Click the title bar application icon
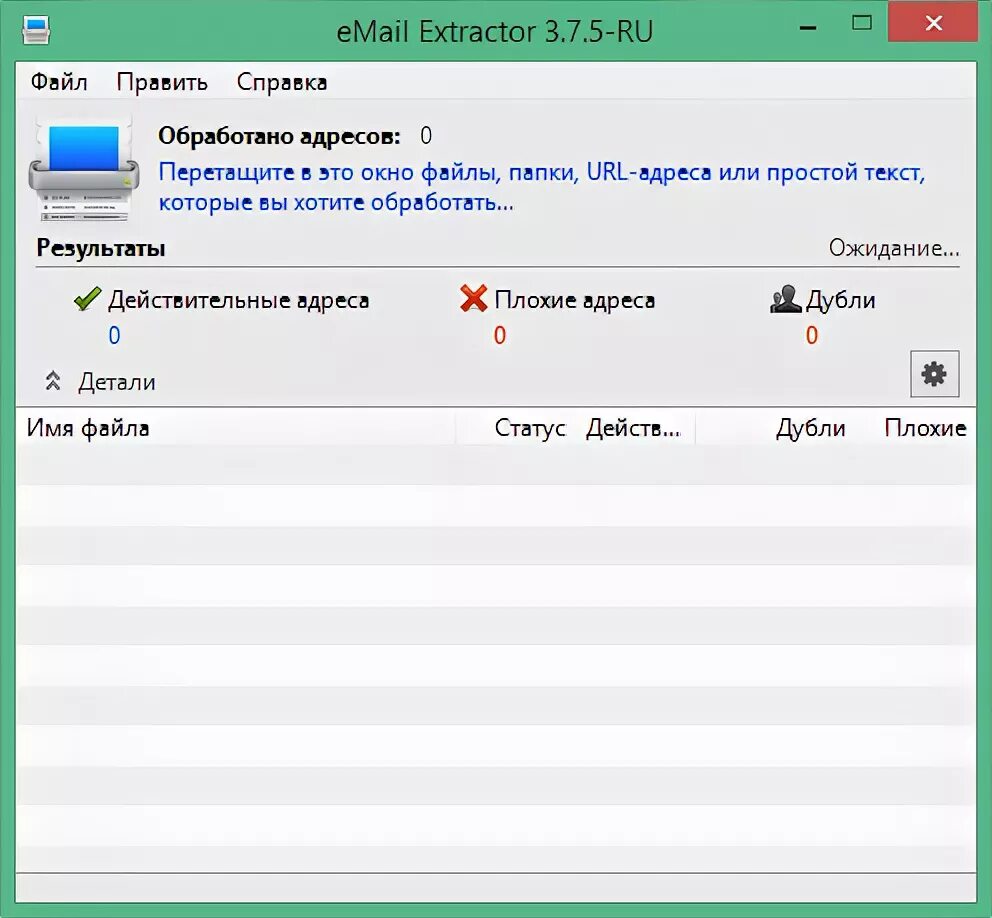Viewport: 992px width, 918px height. 35,30
